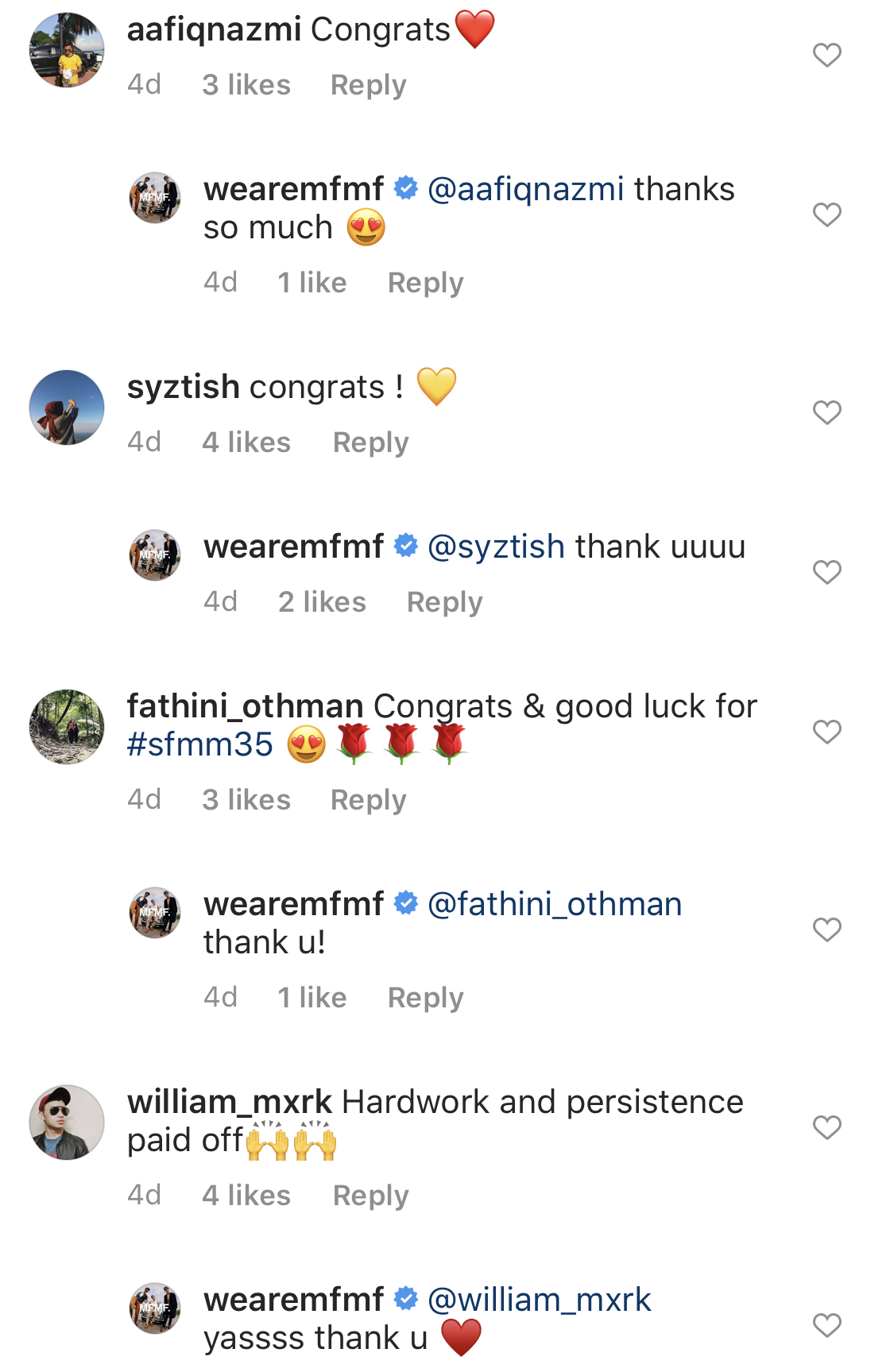
Task: Open @aafiqnazmi mention in reply
Action: (x=525, y=190)
